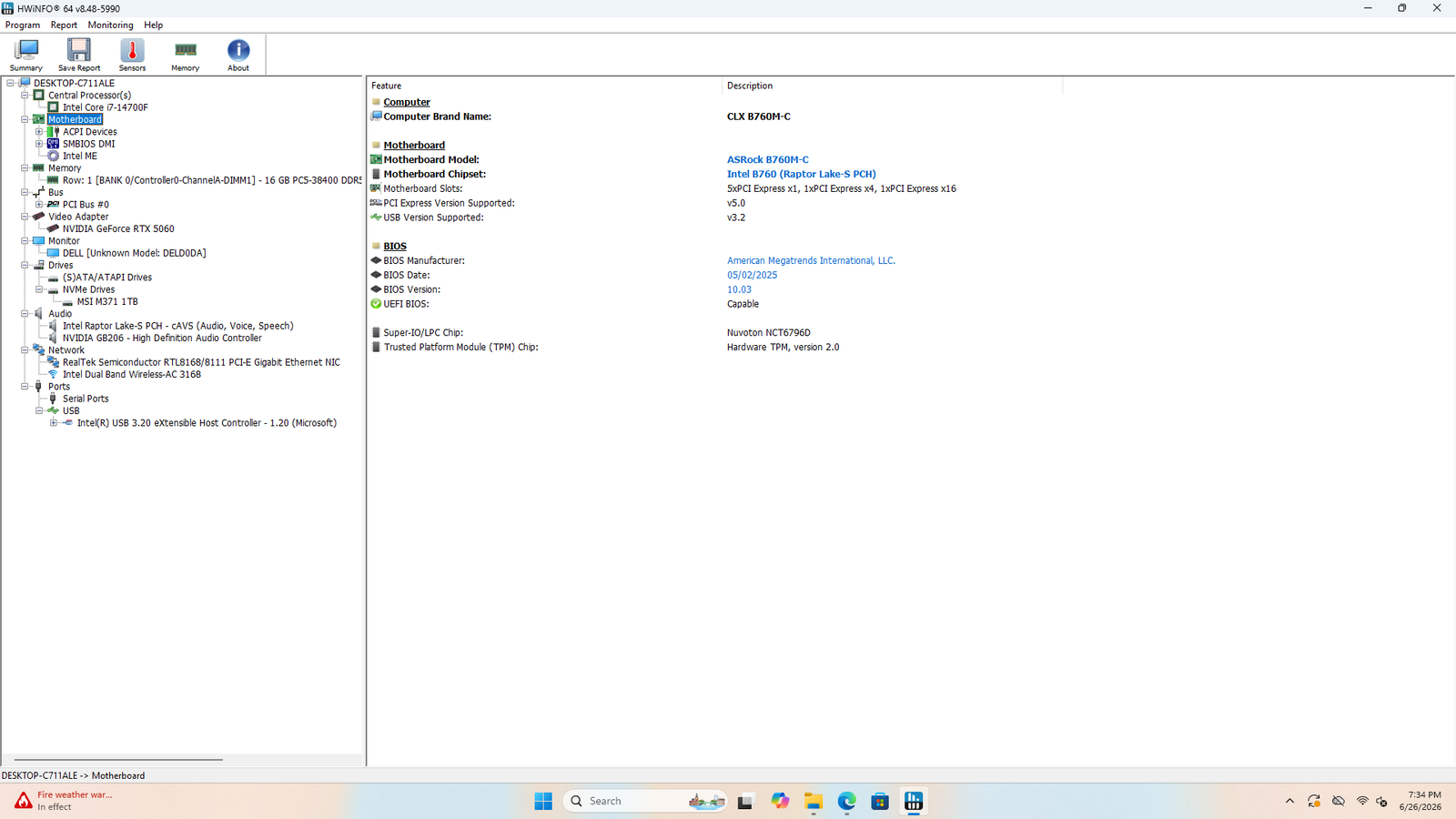Open the Summary toolbar button

point(25,55)
